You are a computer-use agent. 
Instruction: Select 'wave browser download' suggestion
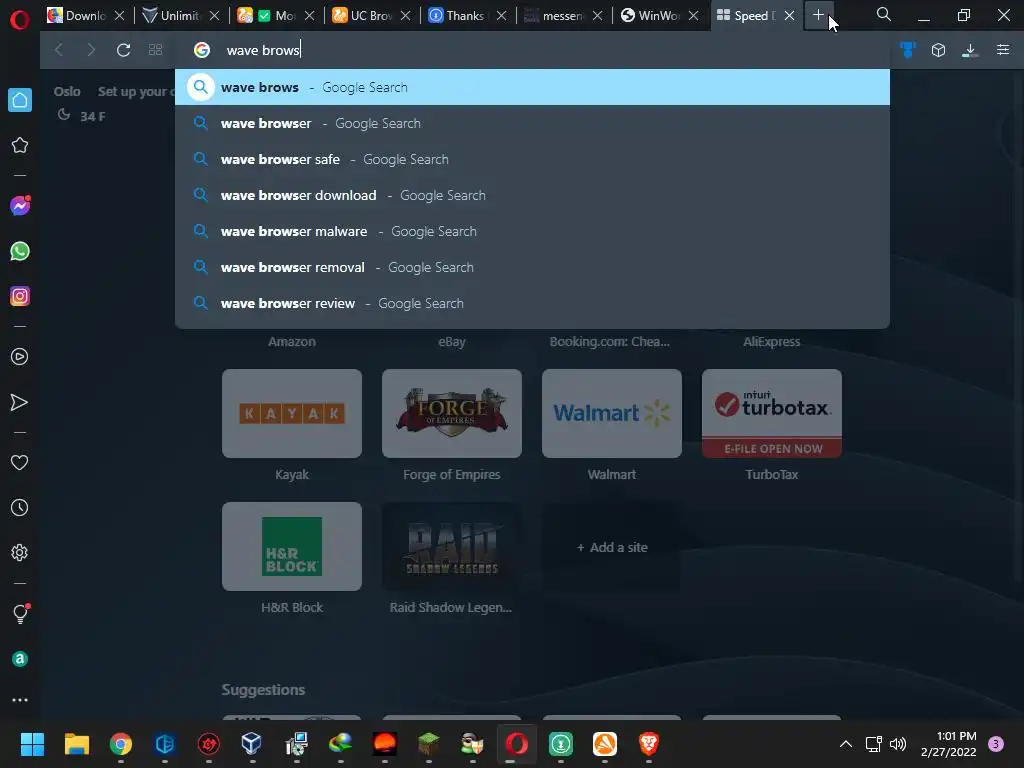(532, 195)
